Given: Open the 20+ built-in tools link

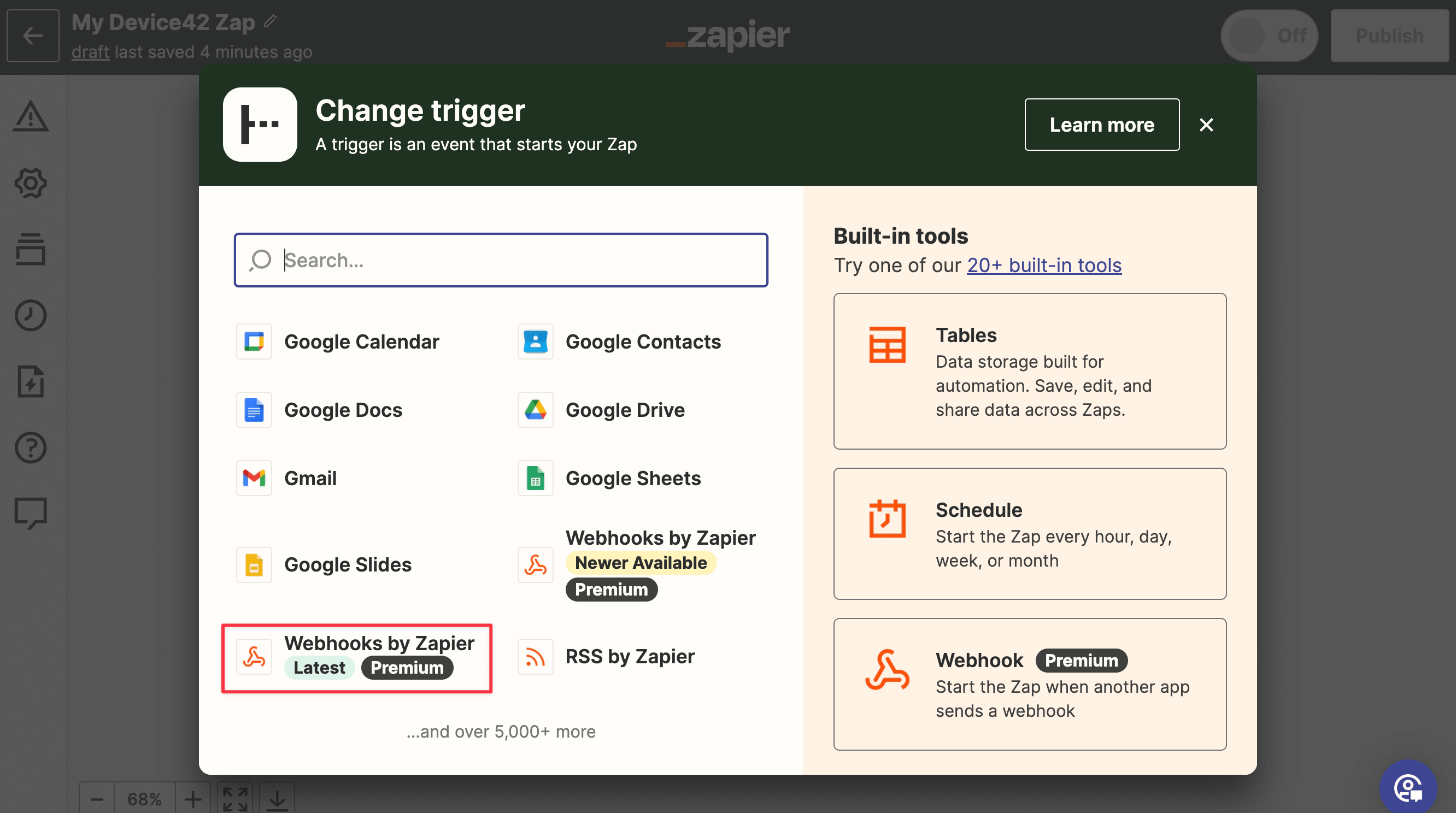Looking at the screenshot, I should click(x=1043, y=265).
